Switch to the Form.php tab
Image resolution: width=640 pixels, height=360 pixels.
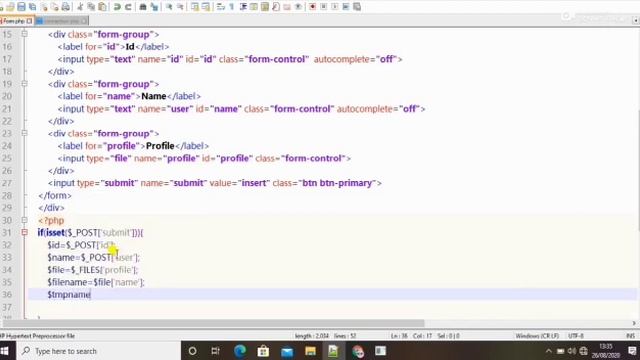click(15, 21)
